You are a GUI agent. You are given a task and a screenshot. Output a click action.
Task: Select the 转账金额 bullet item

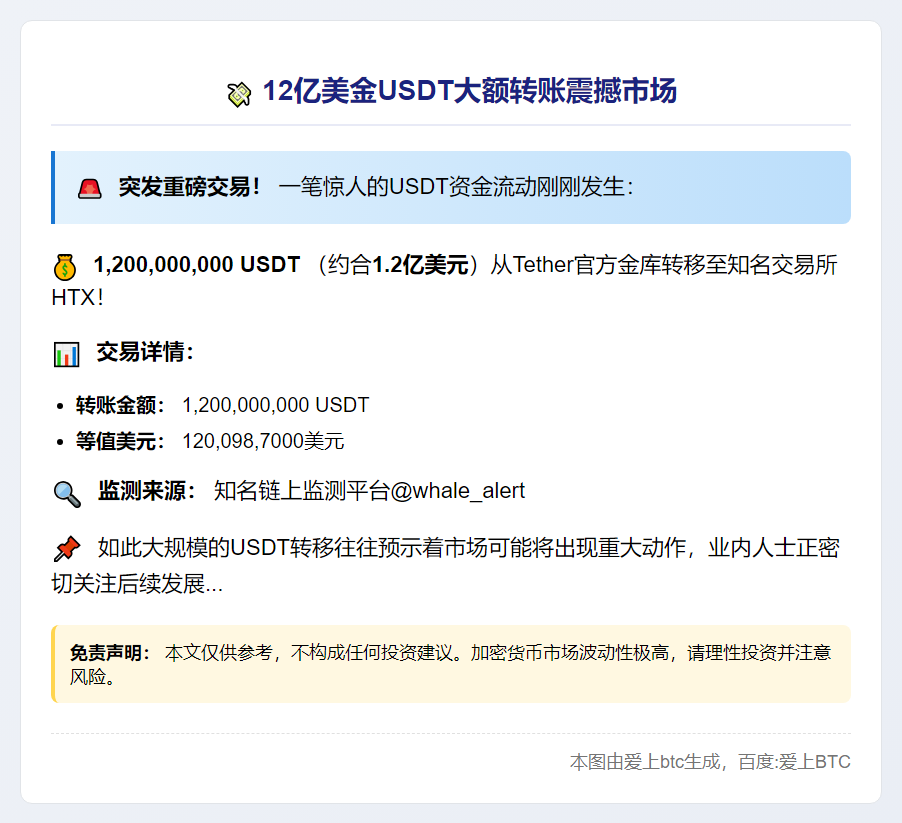(x=222, y=405)
